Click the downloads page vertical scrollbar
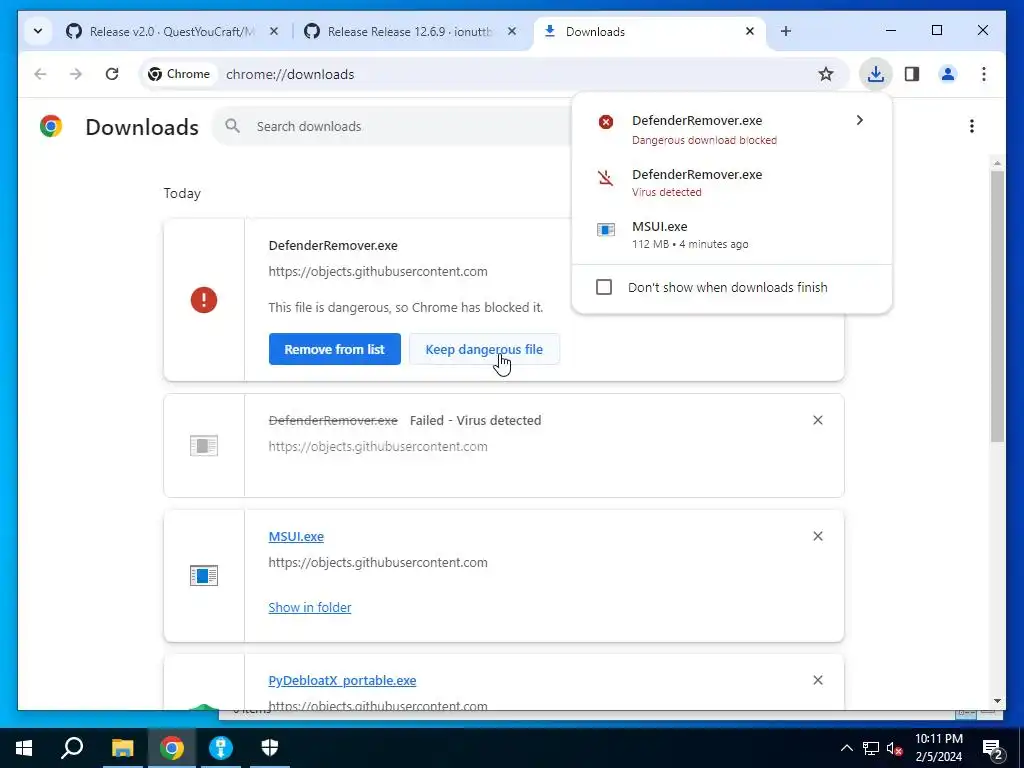 pos(997,307)
